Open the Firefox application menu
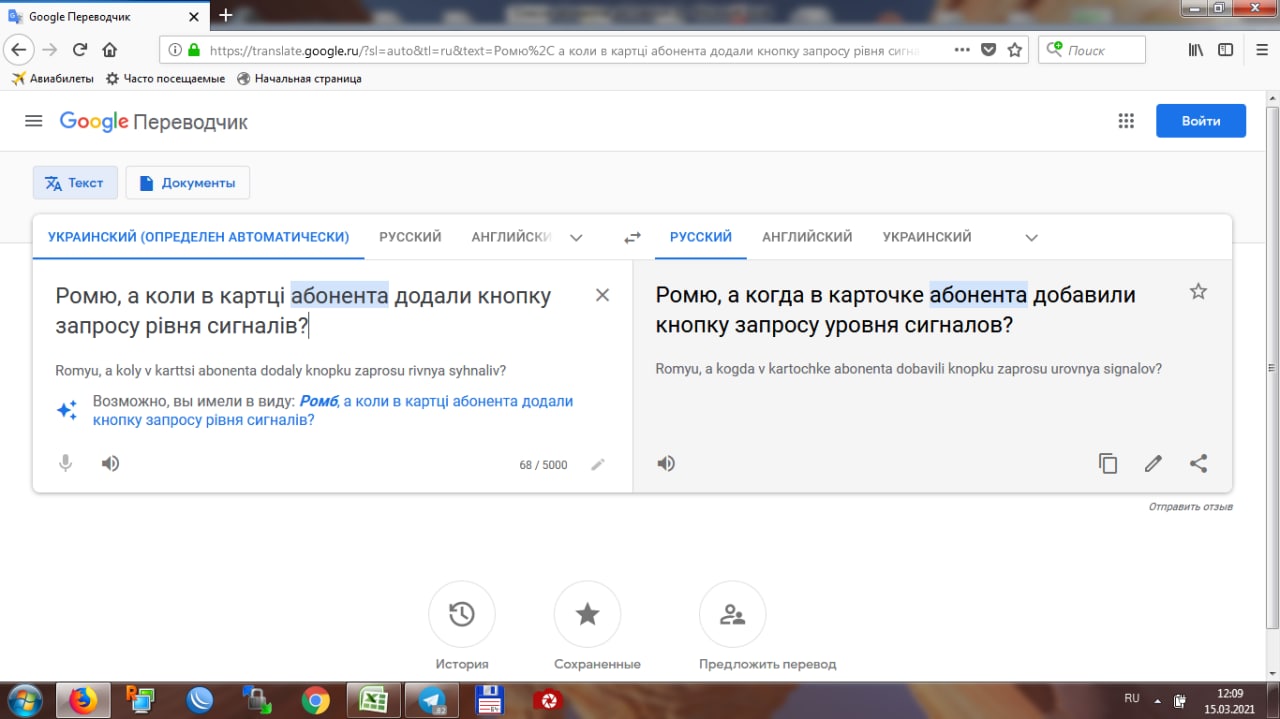Image resolution: width=1280 pixels, height=719 pixels. pos(1262,50)
